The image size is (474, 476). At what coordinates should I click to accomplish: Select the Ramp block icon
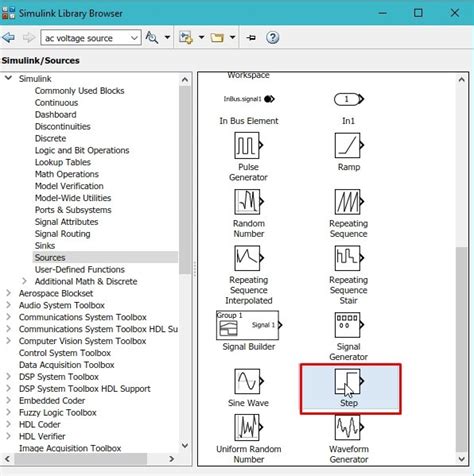coord(349,145)
